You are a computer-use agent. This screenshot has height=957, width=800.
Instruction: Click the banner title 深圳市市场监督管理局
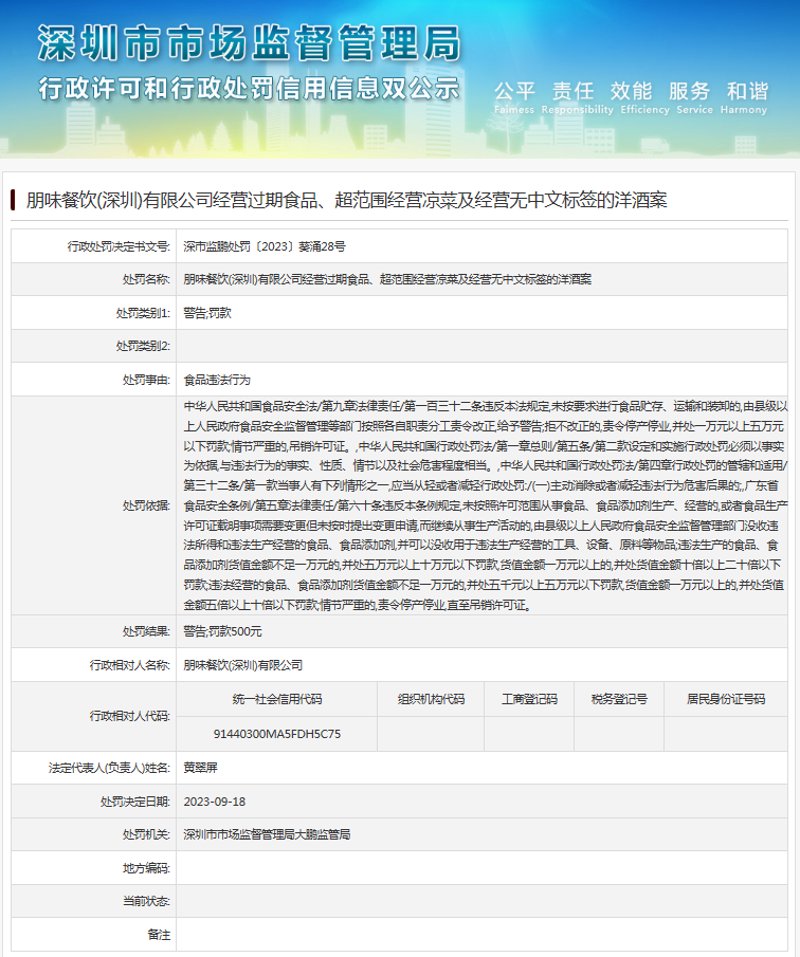248,43
